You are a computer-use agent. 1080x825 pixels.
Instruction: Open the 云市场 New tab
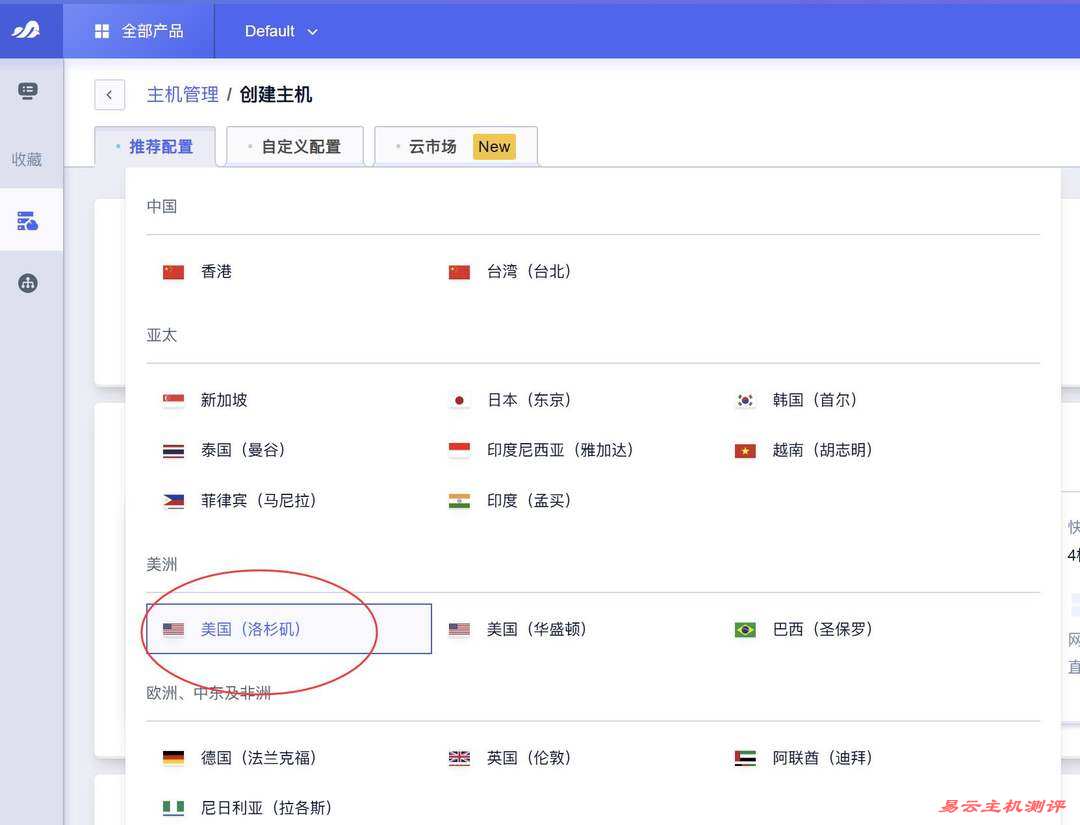[455, 146]
